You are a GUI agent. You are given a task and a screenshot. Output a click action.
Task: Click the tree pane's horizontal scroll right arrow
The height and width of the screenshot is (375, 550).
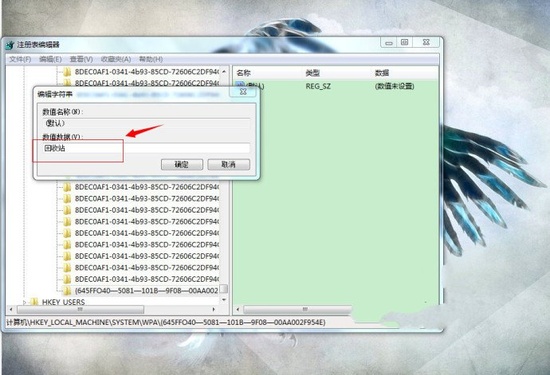(x=214, y=309)
